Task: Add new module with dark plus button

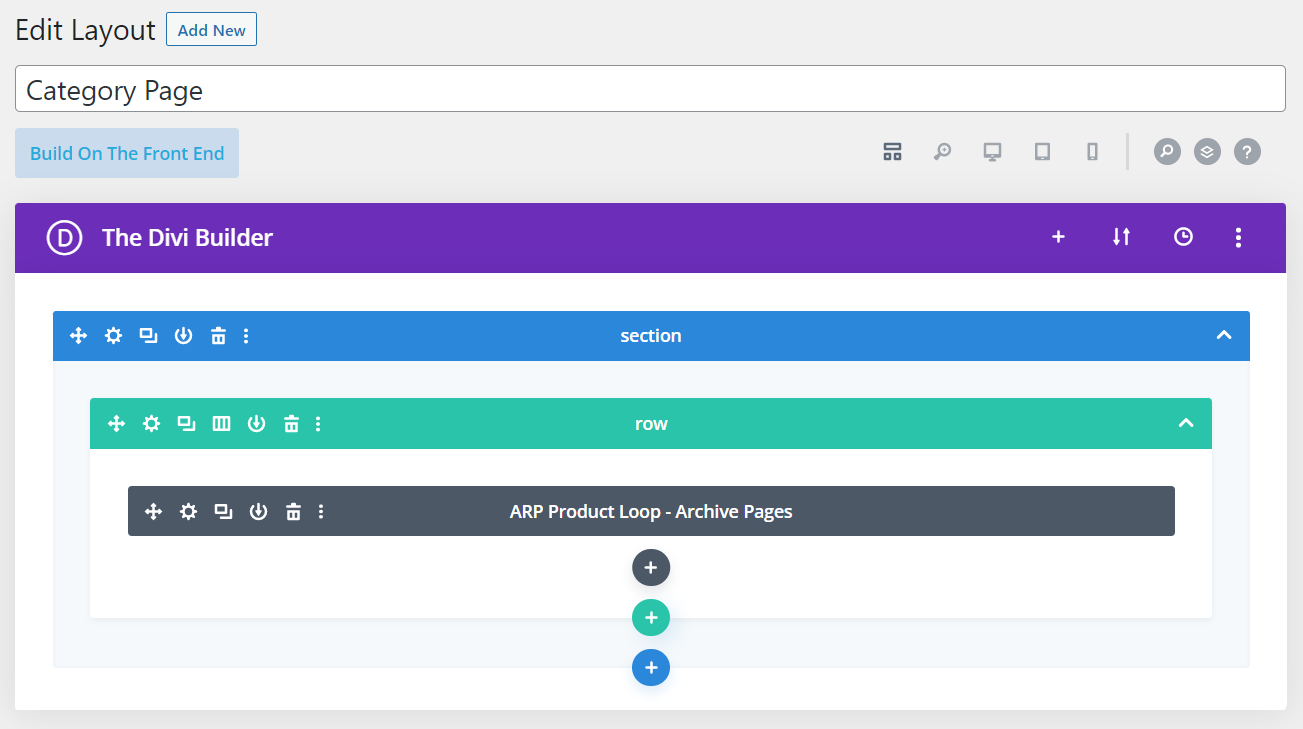Action: click(x=651, y=568)
